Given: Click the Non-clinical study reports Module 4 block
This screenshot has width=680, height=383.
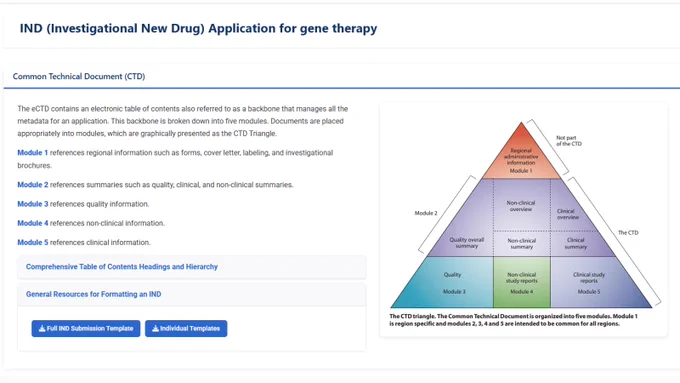Looking at the screenshot, I should [522, 282].
